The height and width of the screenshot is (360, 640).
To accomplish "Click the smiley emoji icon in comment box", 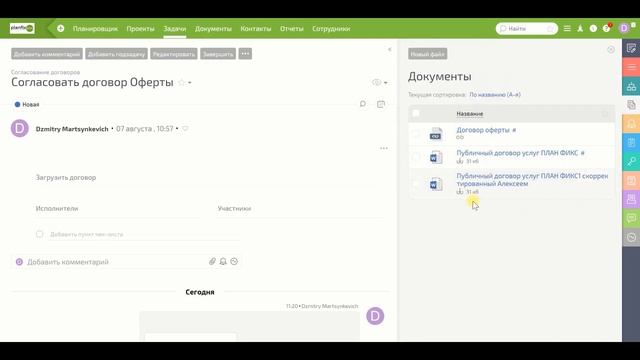I will click(234, 261).
